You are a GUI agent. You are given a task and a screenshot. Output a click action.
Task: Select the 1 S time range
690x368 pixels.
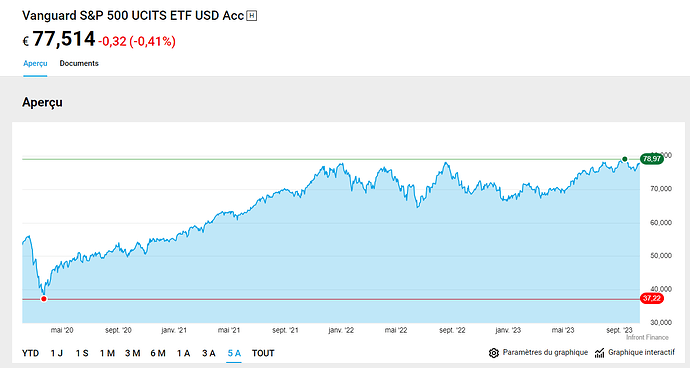82,353
